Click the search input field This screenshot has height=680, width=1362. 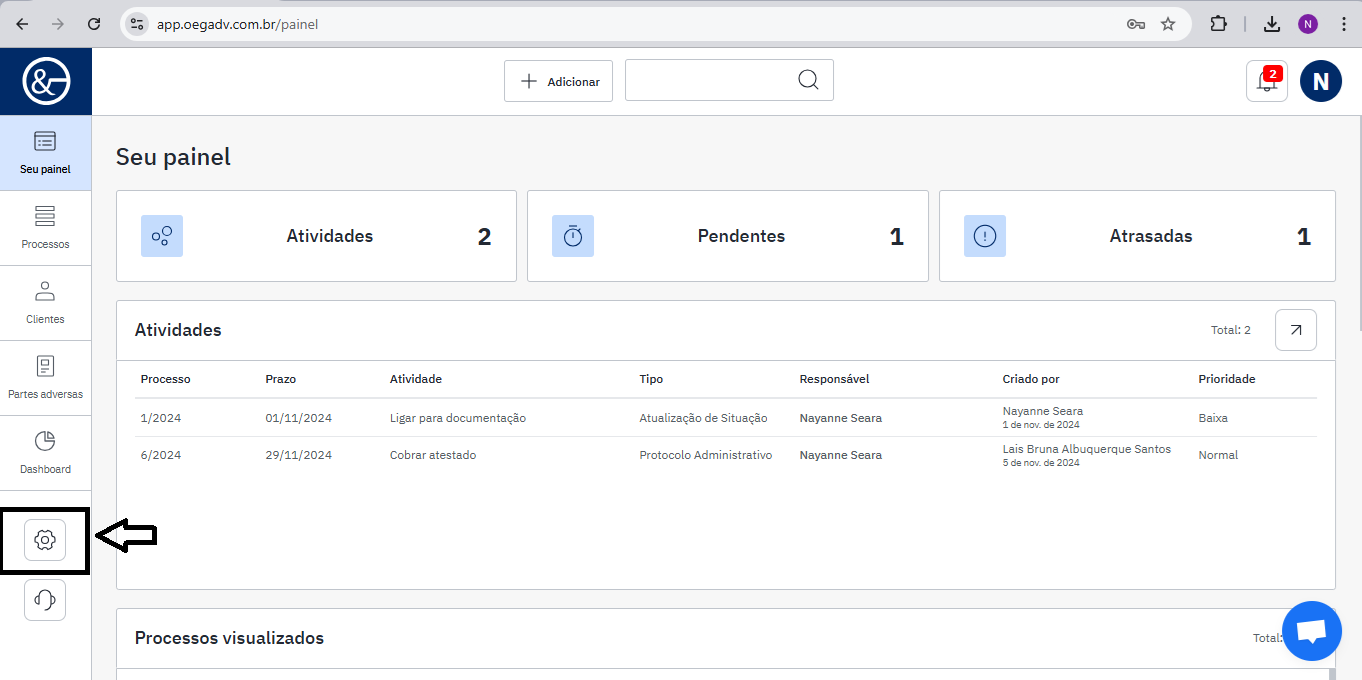point(710,80)
